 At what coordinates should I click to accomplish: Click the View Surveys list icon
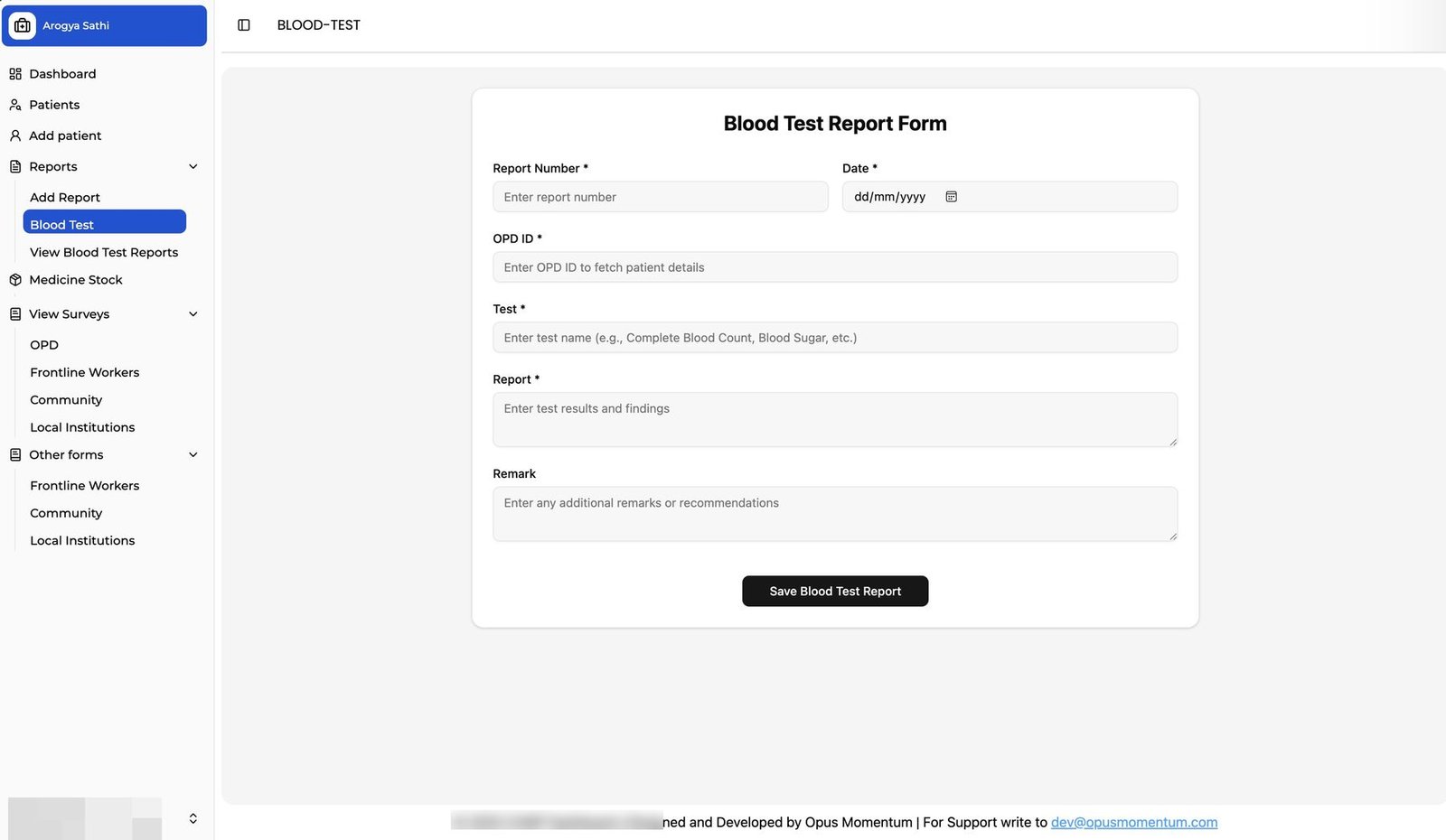15,314
